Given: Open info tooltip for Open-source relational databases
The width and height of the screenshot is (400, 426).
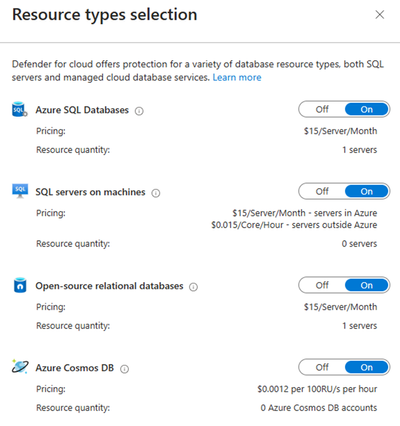Looking at the screenshot, I should coord(193,287).
